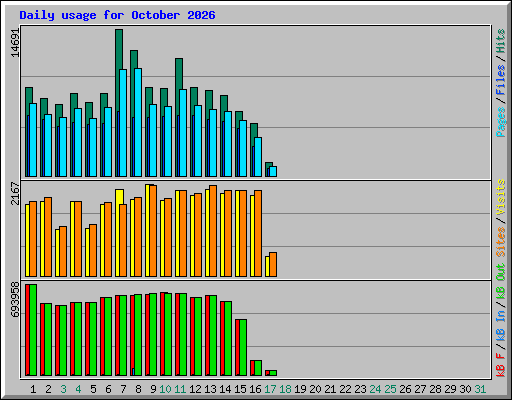Click the cyan pages bar for day 1
The width and height of the screenshot is (512, 400).
click(x=33, y=140)
